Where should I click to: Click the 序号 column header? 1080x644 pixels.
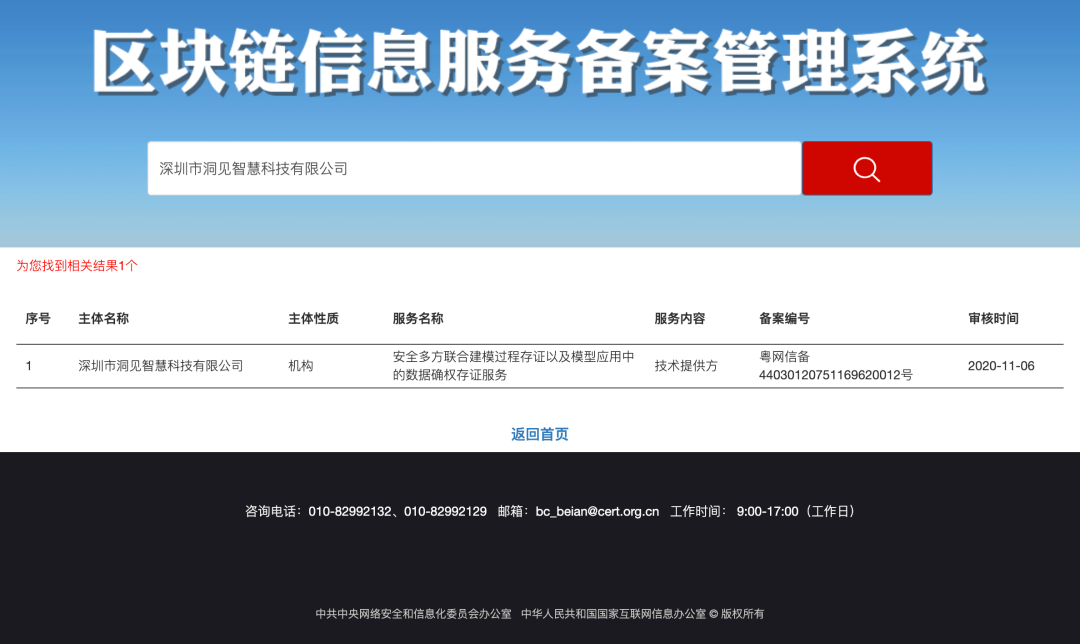click(38, 318)
